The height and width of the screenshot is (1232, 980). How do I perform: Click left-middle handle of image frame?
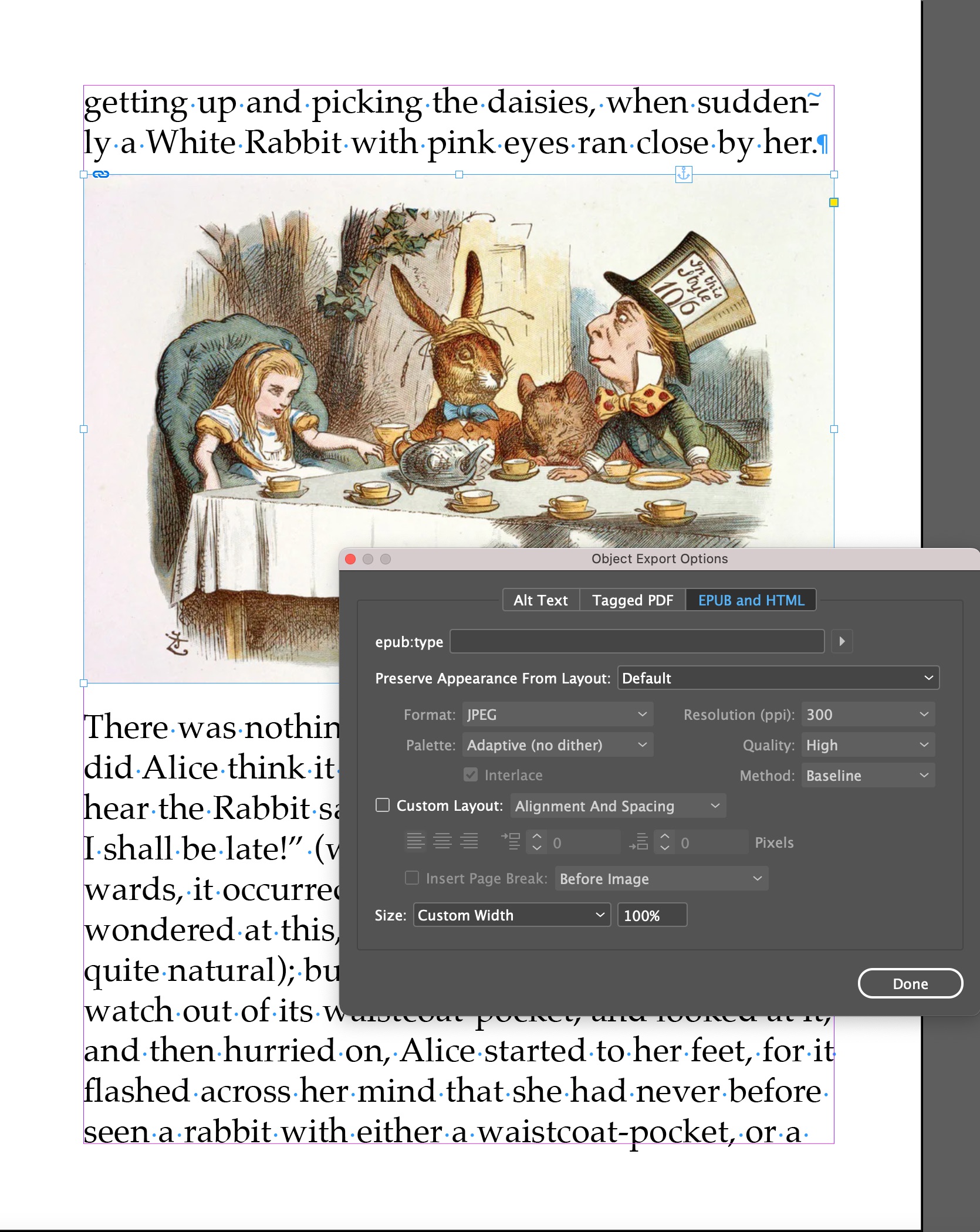pyautogui.click(x=83, y=429)
